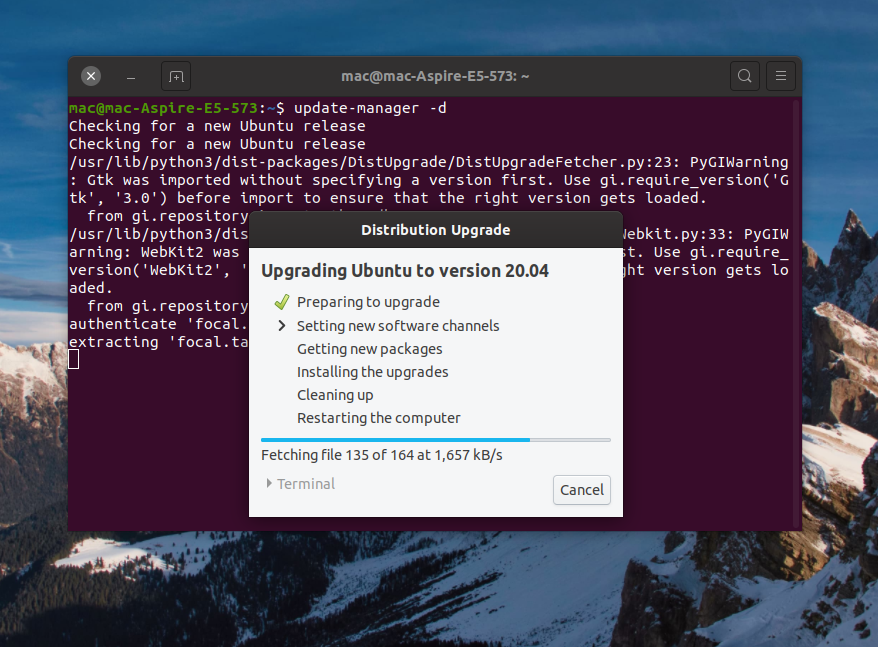This screenshot has width=878, height=647.
Task: Click the terminal title mac@mac-Aspire-E5-573
Action: click(x=435, y=76)
